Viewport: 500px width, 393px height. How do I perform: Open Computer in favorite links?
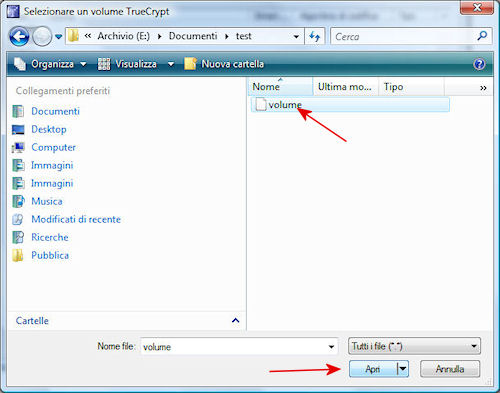[53, 147]
